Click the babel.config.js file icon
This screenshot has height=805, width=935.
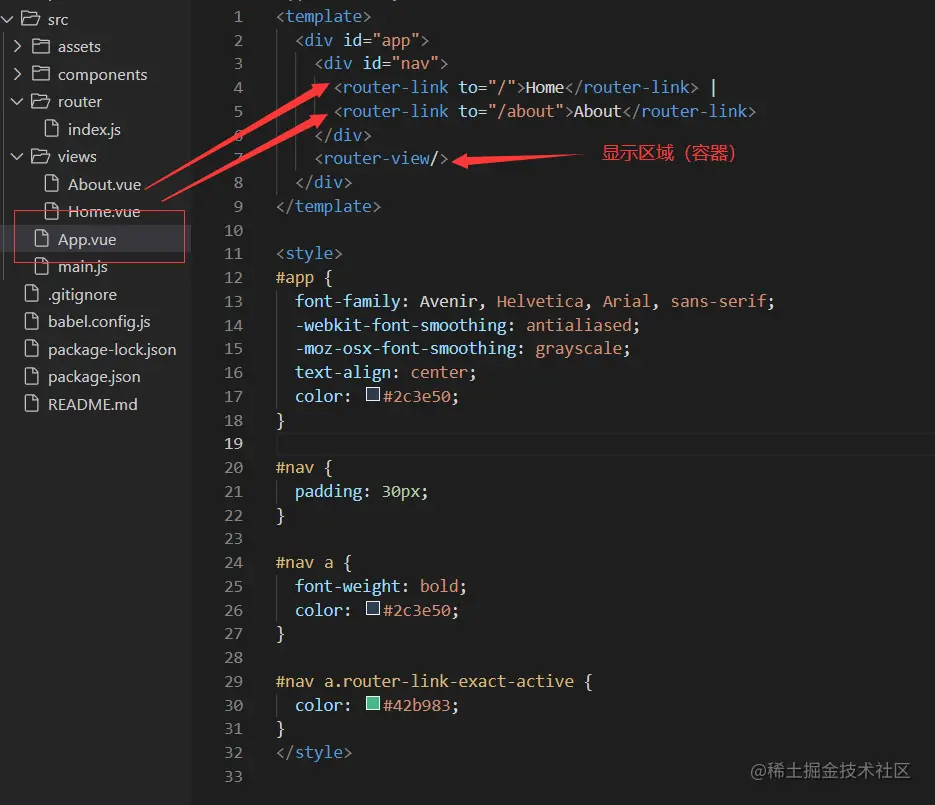click(x=32, y=321)
